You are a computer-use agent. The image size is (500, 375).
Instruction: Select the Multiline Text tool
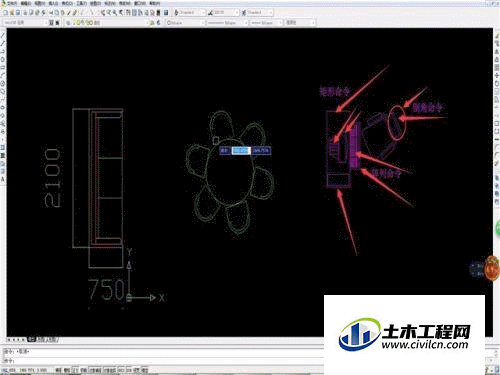[x=3, y=179]
